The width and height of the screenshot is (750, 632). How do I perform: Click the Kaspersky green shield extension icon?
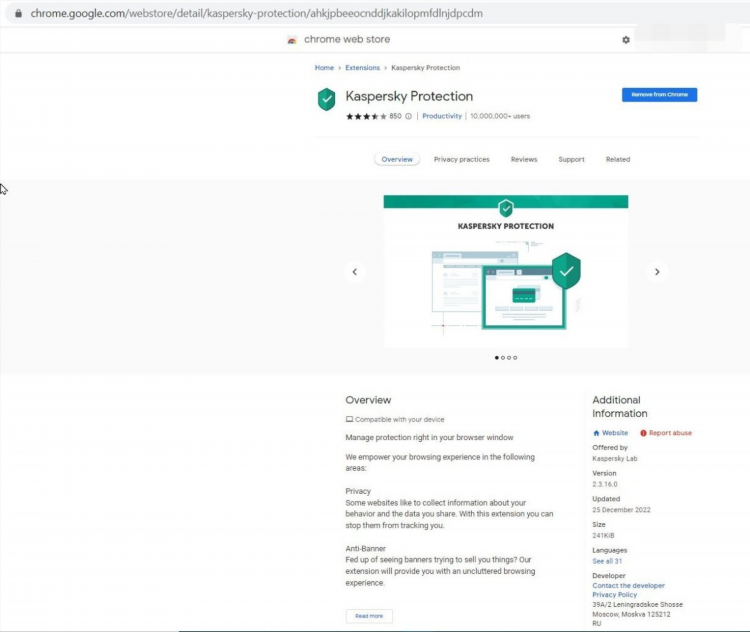tap(326, 100)
